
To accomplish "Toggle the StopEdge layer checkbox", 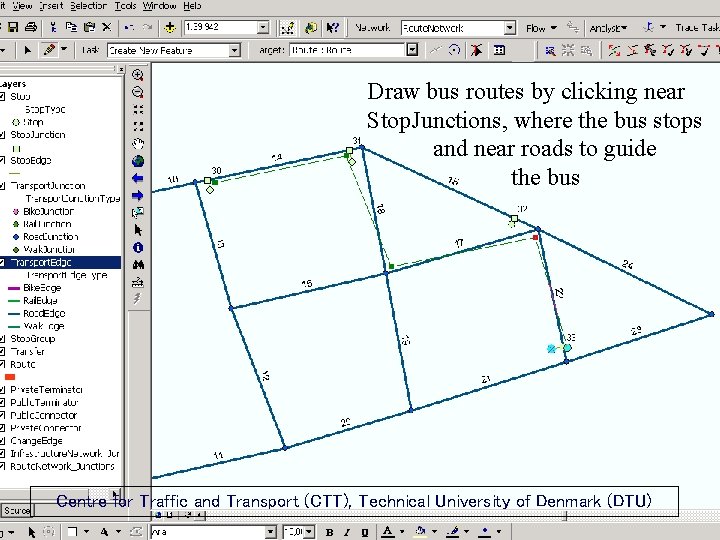I will coord(2,160).
